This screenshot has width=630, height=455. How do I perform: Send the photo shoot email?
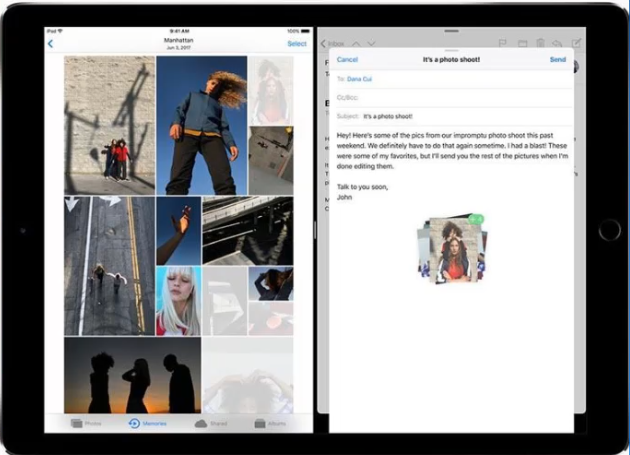558,60
